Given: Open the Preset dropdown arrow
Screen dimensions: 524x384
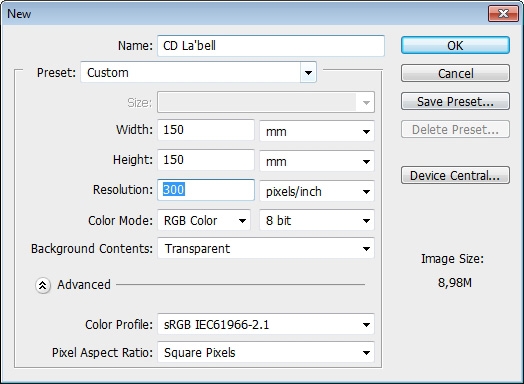Looking at the screenshot, I should coord(308,72).
